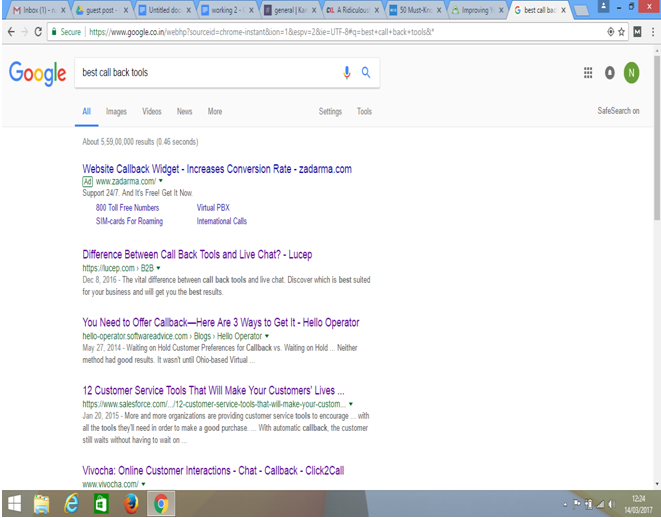Open Chrome three-dot menu
Screen dimensions: 661x518
tap(653, 32)
